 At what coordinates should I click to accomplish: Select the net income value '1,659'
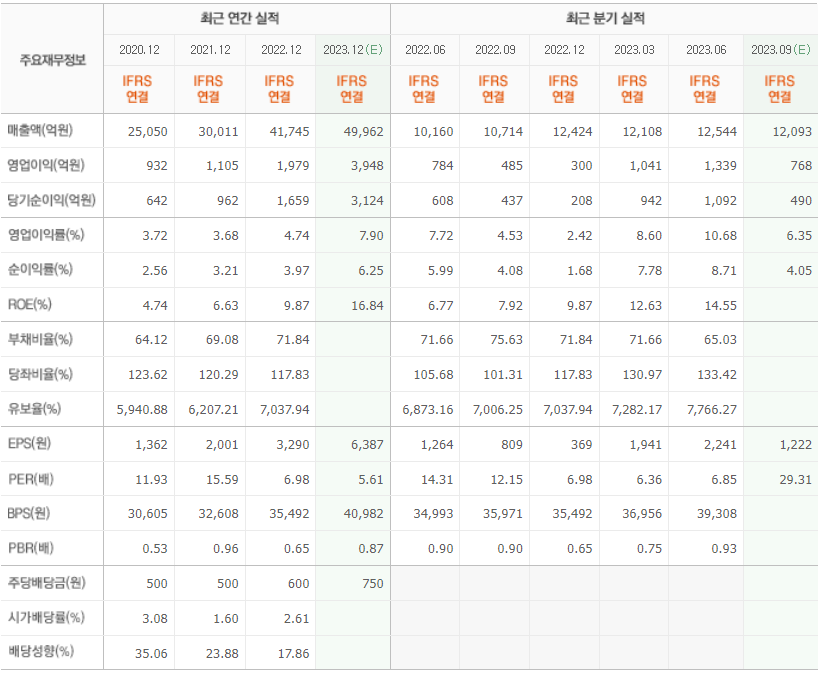[x=293, y=201]
